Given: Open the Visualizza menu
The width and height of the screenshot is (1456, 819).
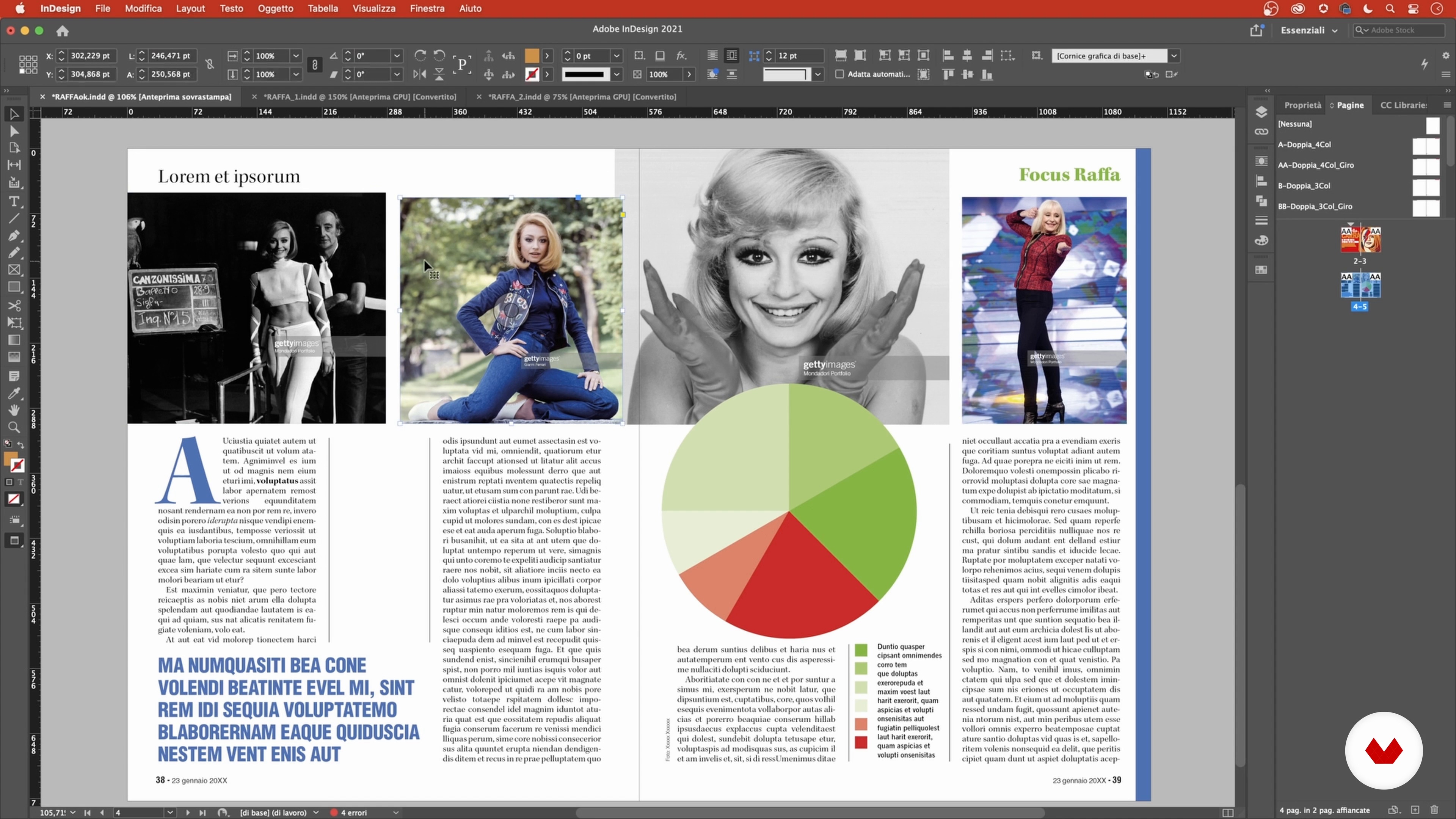Looking at the screenshot, I should [x=373, y=8].
